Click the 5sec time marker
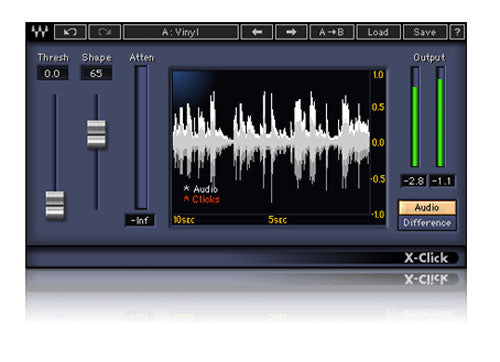This screenshot has width=500, height=362. [x=277, y=220]
